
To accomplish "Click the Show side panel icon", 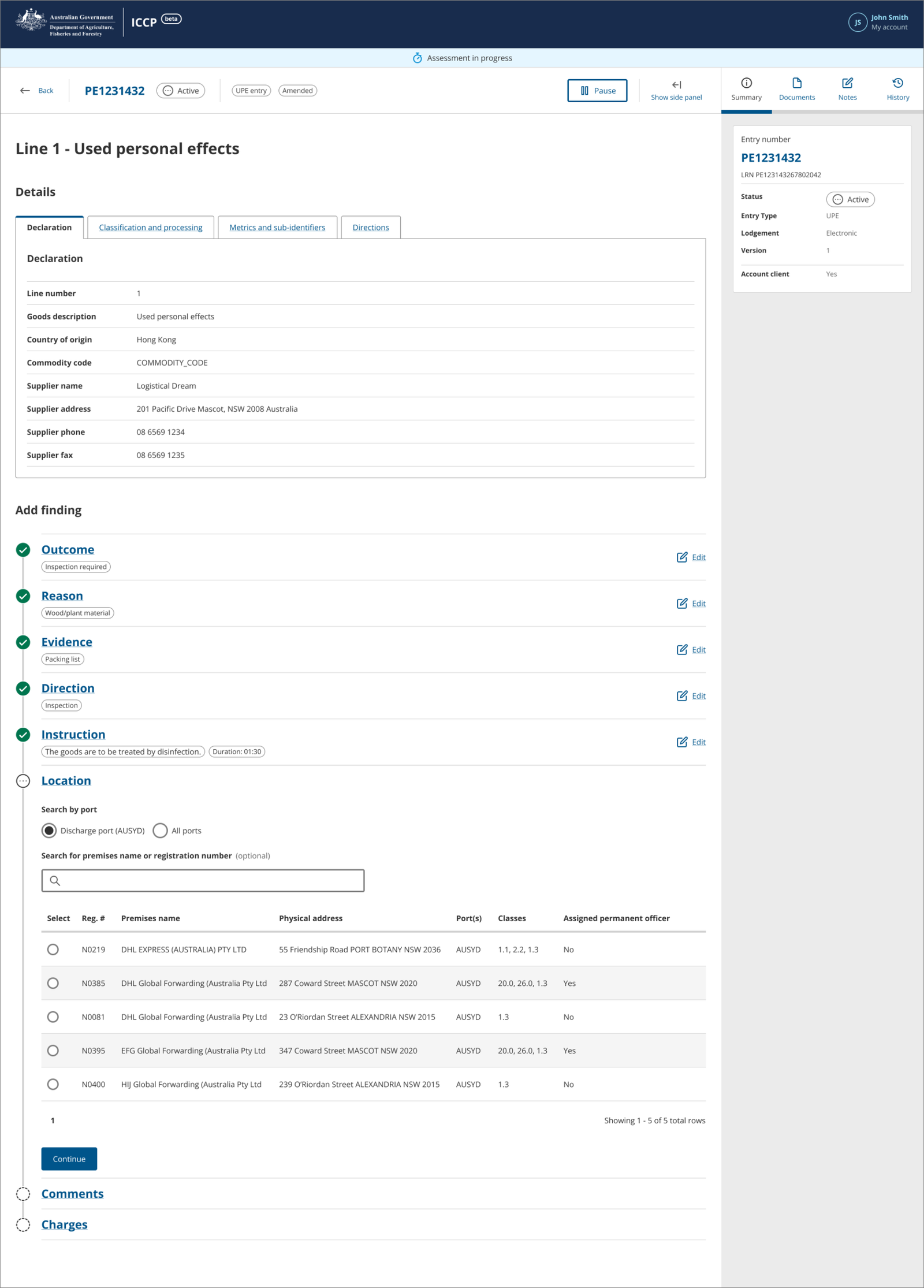I will pyautogui.click(x=676, y=85).
